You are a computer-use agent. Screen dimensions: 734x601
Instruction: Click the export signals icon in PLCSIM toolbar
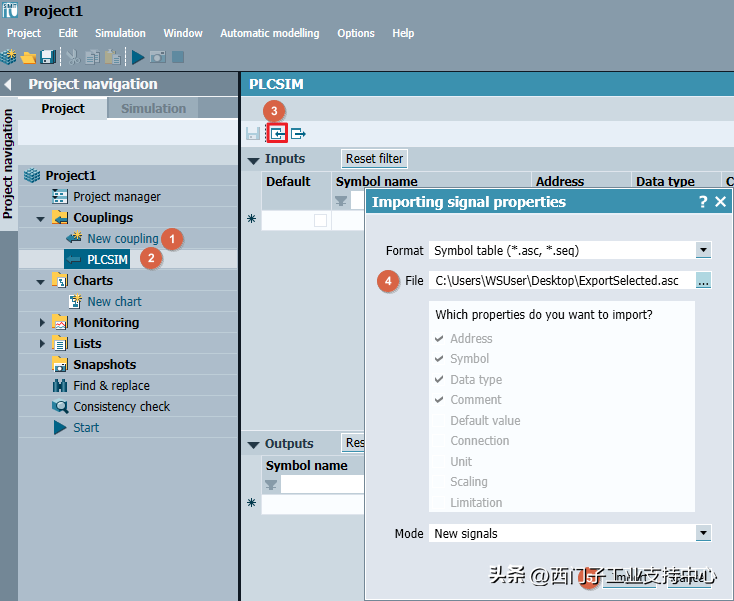(x=298, y=133)
